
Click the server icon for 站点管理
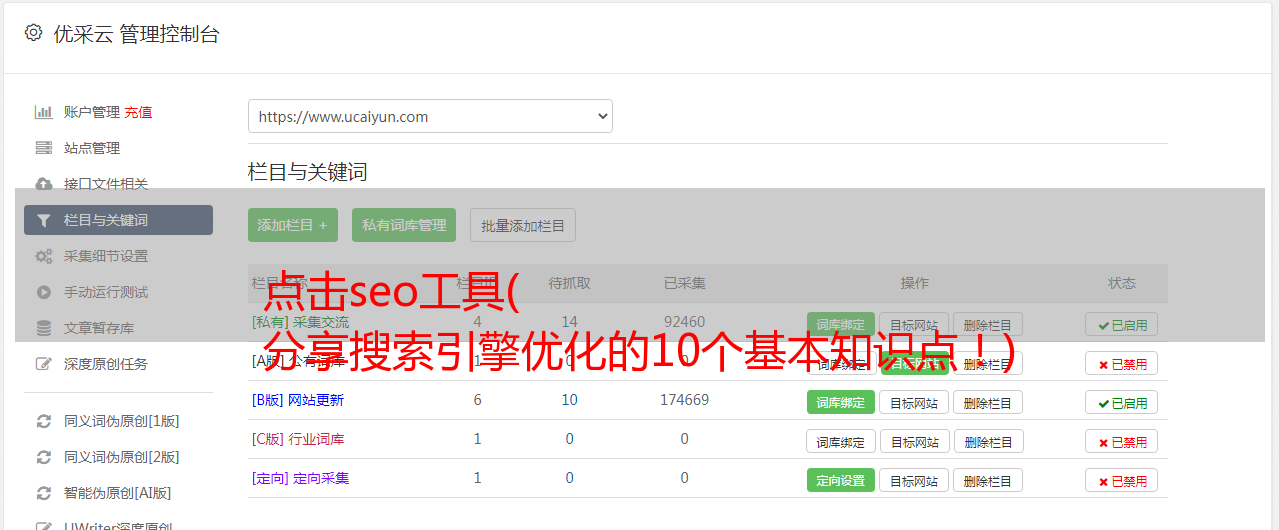coord(43,148)
